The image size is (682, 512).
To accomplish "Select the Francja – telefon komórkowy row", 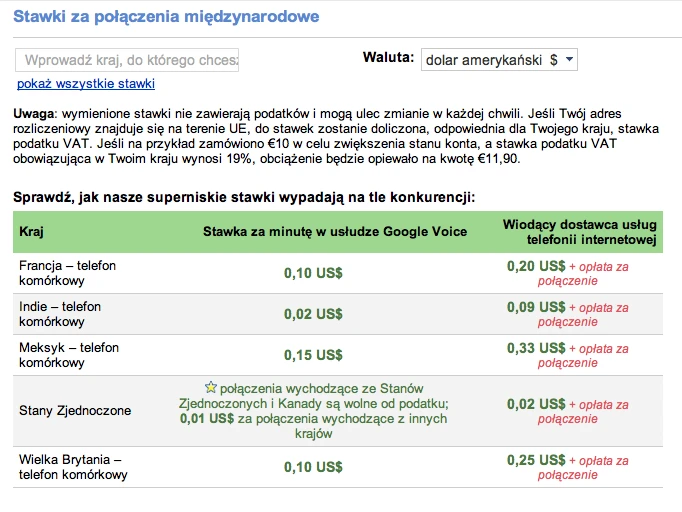I will point(338,273).
